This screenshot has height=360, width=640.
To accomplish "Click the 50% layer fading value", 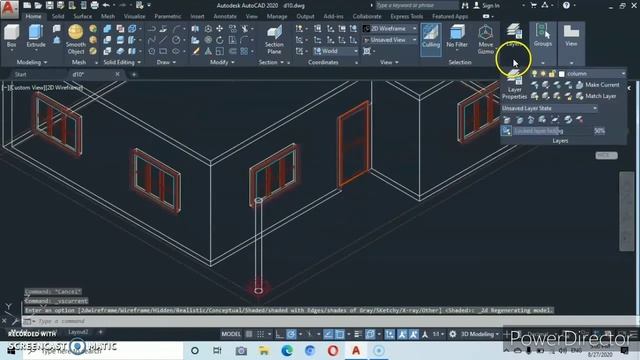I will [x=600, y=131].
